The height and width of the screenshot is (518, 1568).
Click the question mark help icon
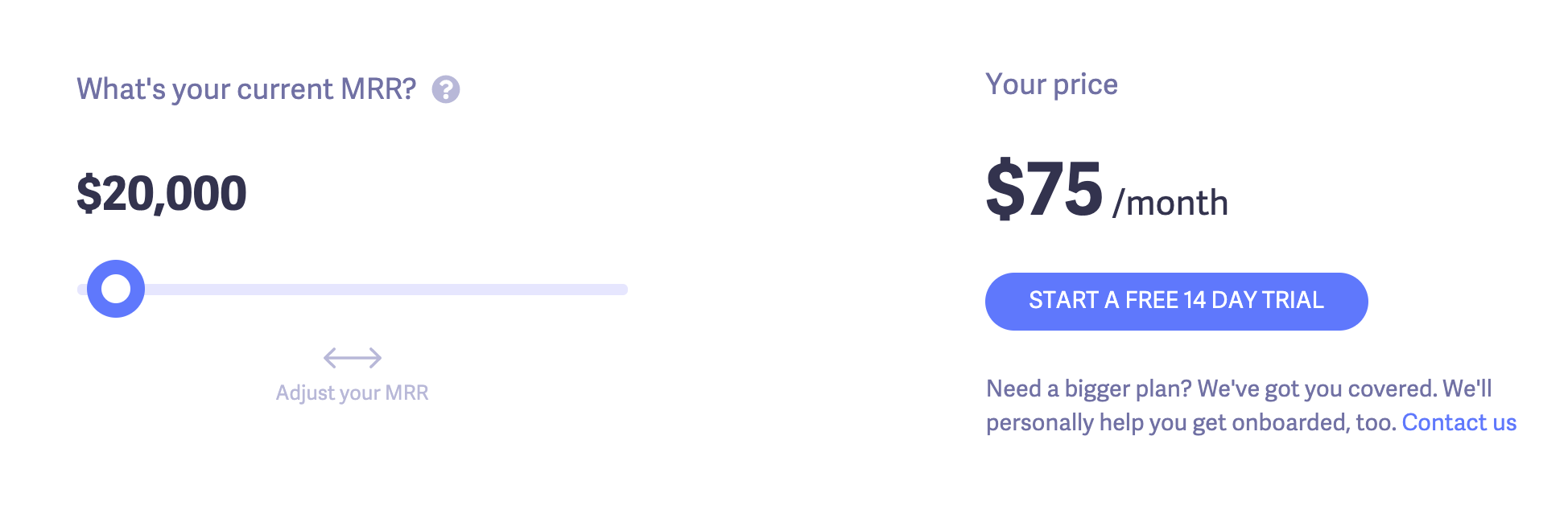pos(446,89)
